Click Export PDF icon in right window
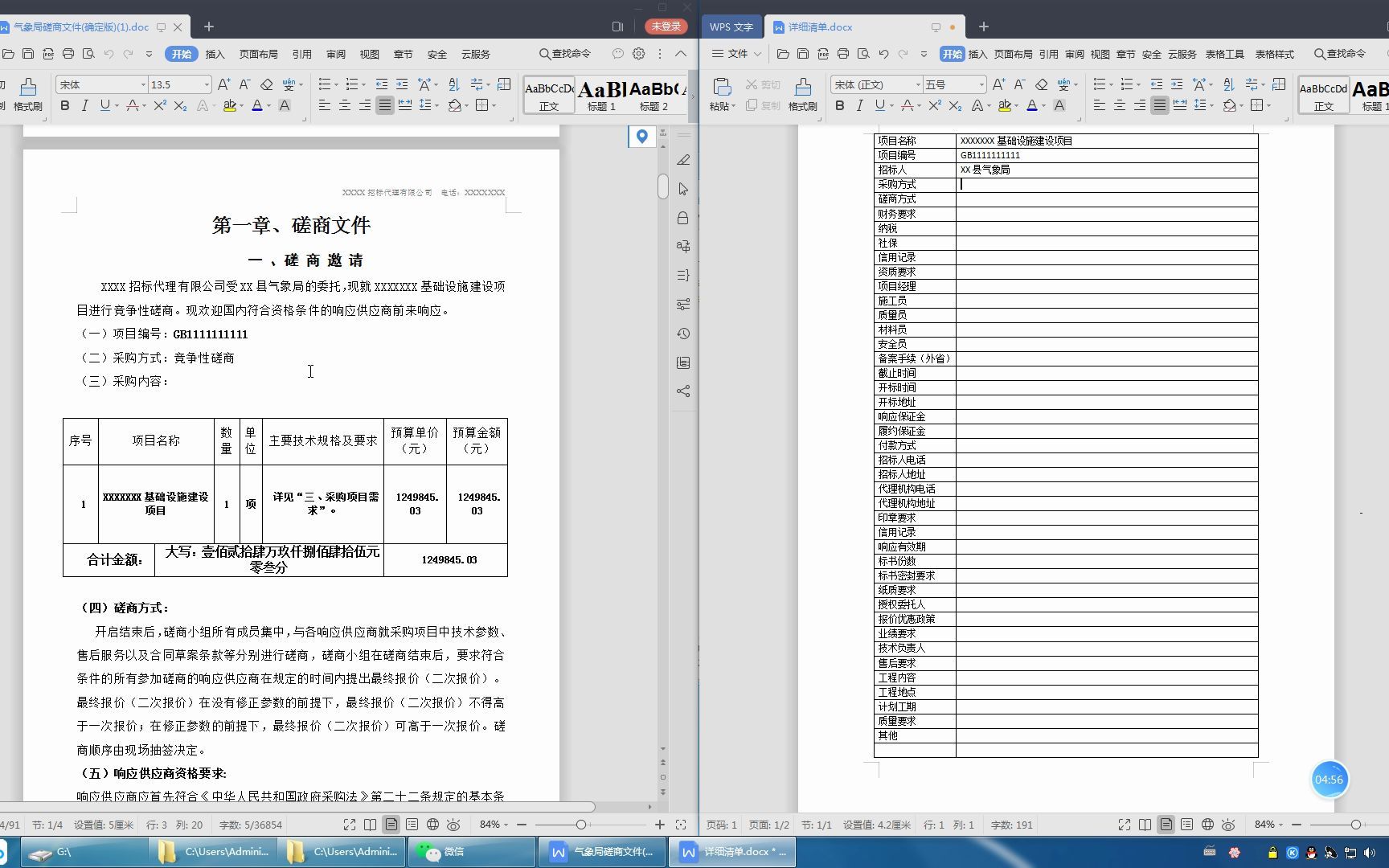The width and height of the screenshot is (1389, 868). point(823,54)
